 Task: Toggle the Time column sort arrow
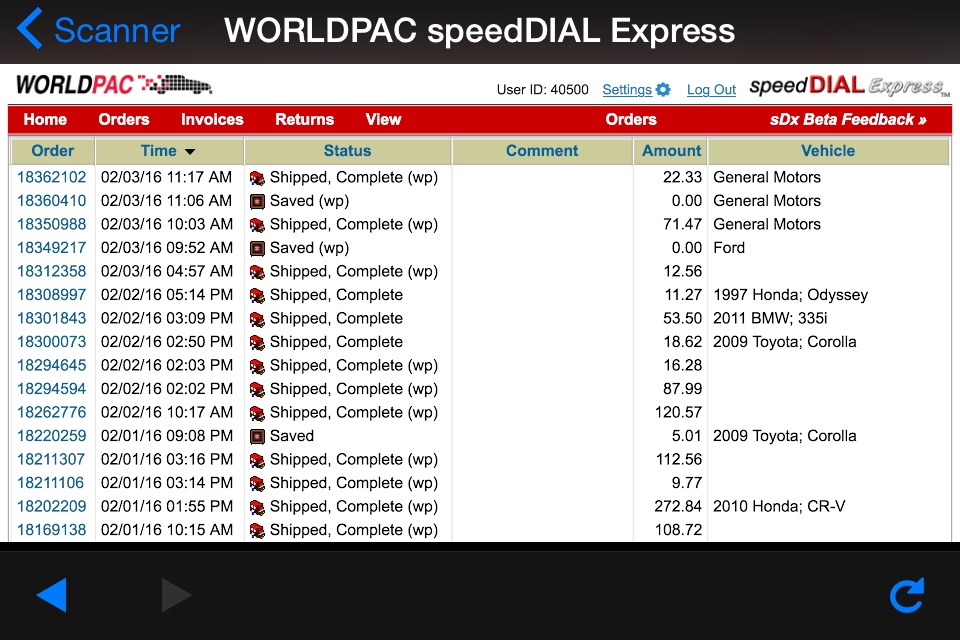190,151
